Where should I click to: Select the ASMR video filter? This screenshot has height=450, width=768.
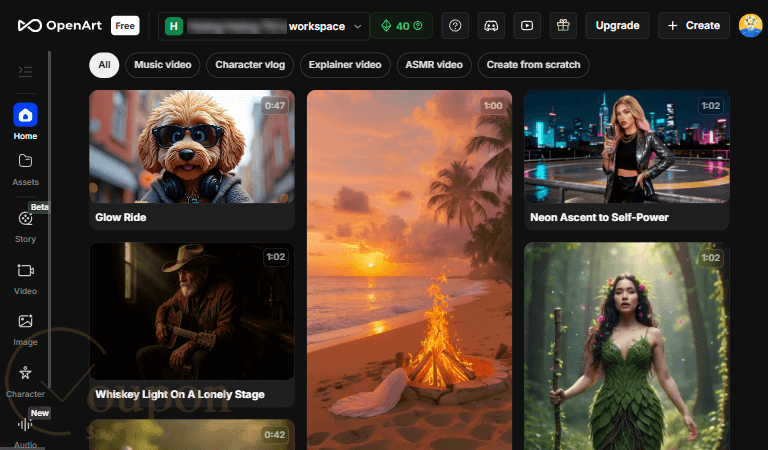(x=434, y=65)
